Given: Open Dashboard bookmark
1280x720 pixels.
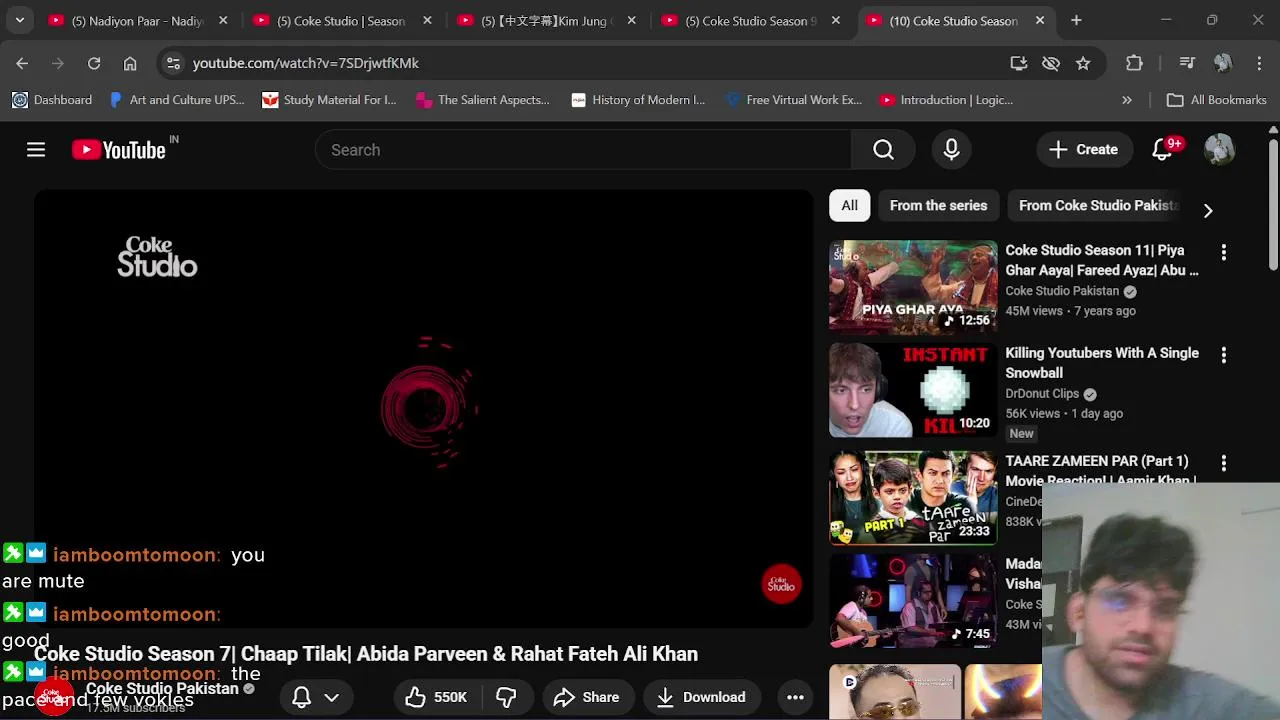Looking at the screenshot, I should (x=52, y=100).
